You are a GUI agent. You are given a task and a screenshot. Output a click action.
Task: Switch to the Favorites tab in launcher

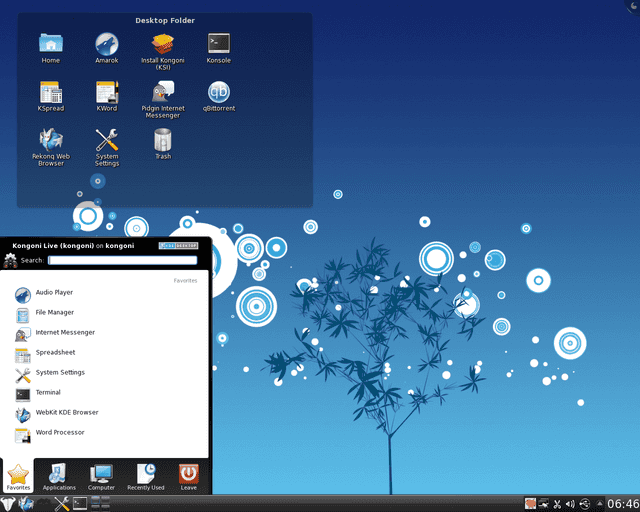pyautogui.click(x=18, y=476)
